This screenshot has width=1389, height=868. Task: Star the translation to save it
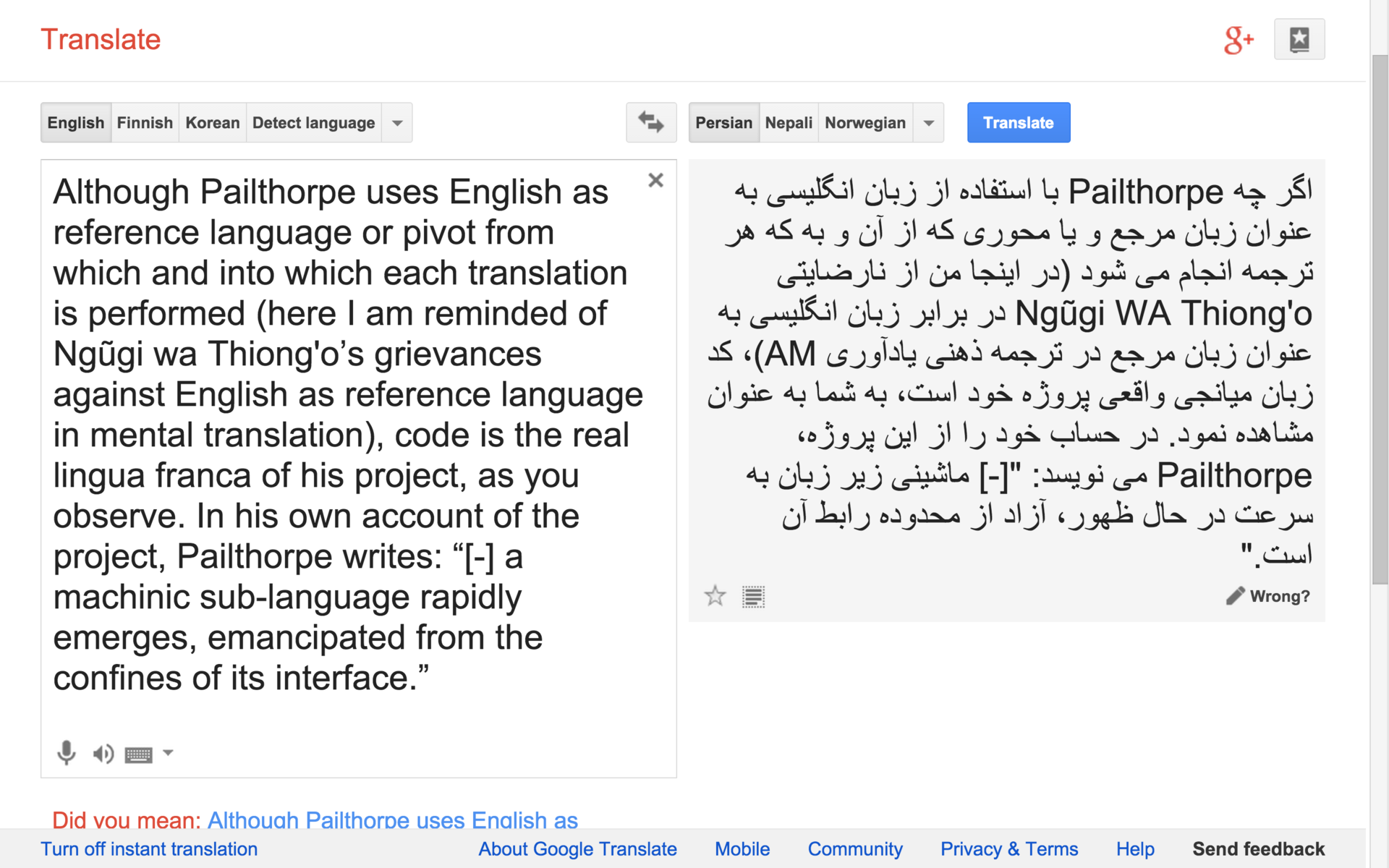tap(715, 596)
